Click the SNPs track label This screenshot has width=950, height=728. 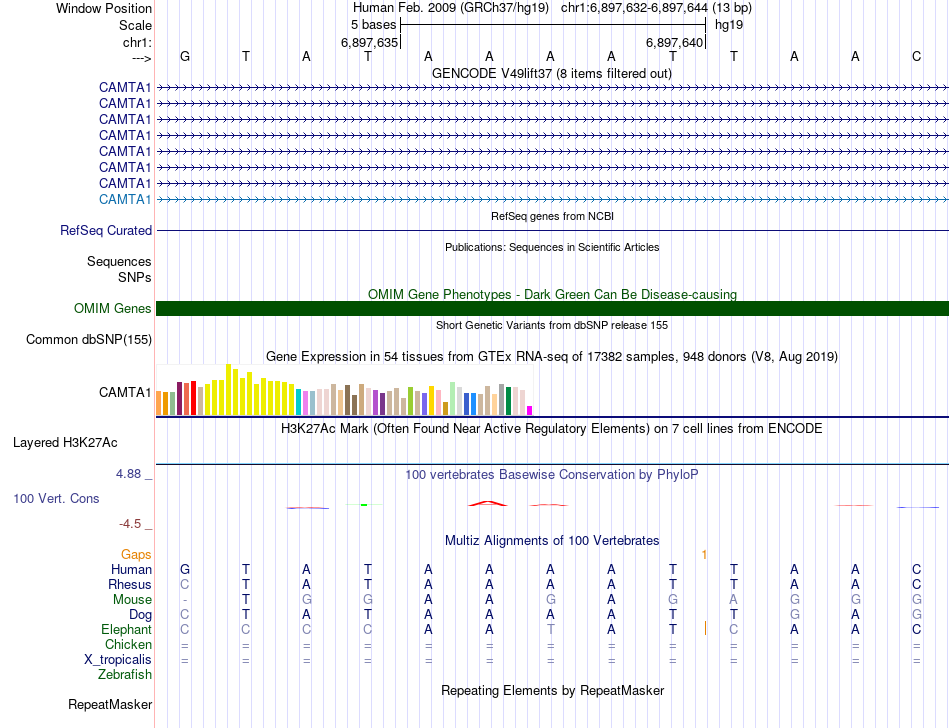[135, 277]
